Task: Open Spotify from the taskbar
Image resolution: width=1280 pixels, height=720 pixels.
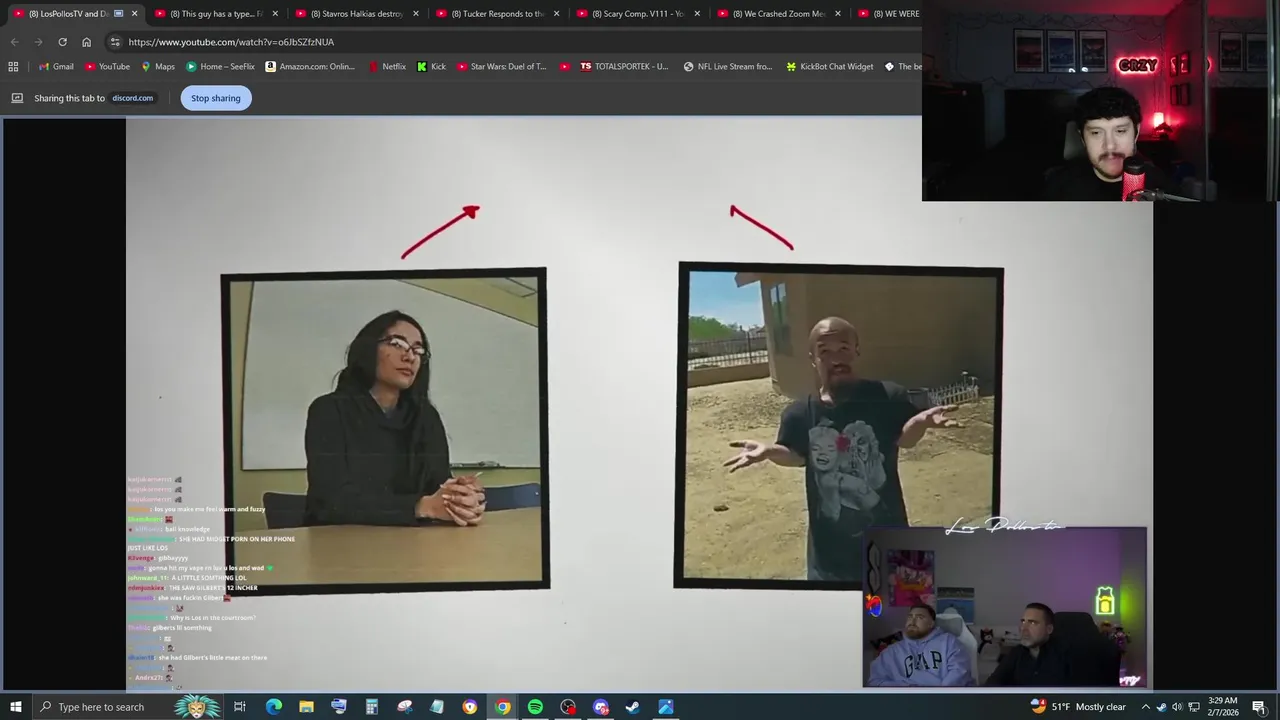Action: click(535, 707)
